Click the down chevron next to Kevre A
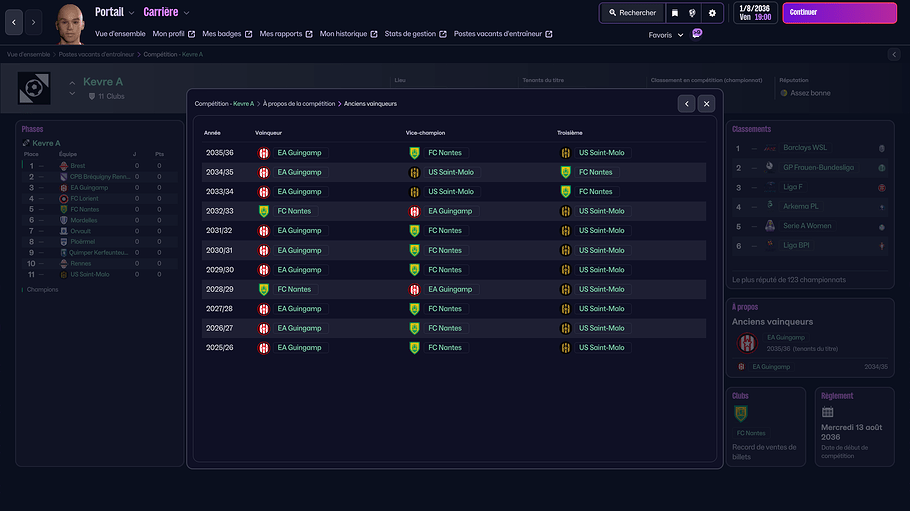The image size is (910, 511). coord(72,93)
